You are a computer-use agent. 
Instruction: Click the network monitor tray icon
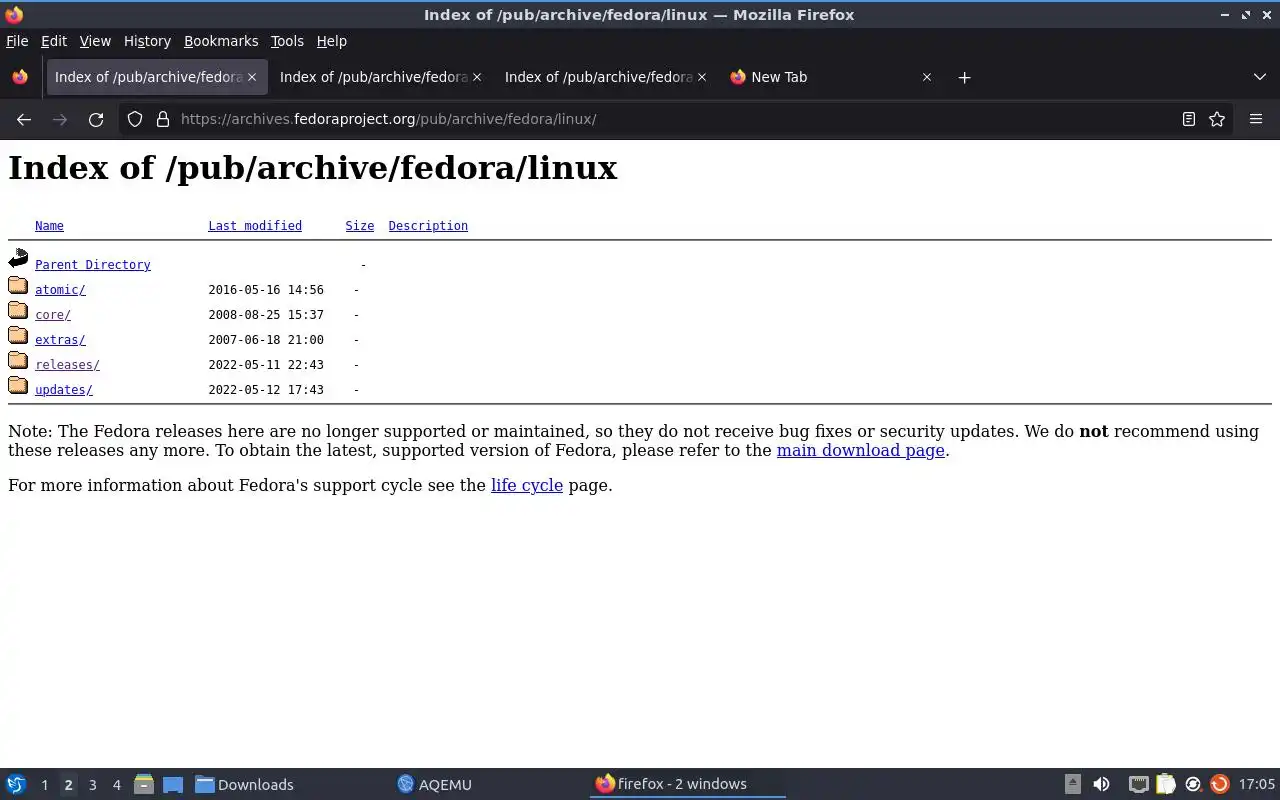[1138, 784]
